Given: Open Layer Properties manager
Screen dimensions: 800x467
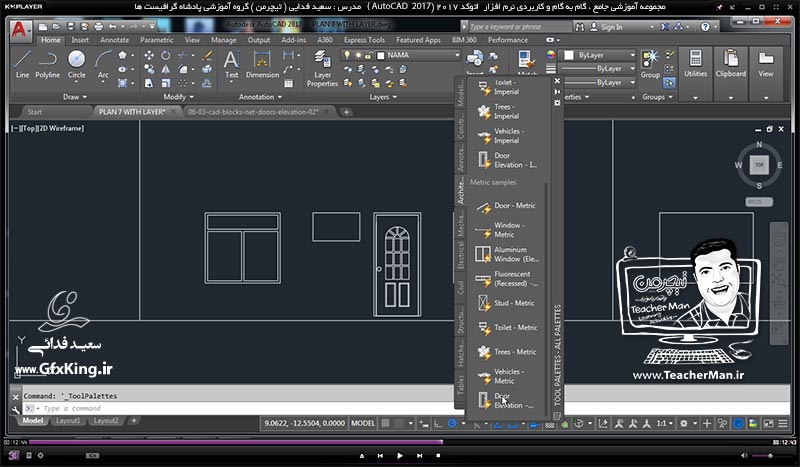Looking at the screenshot, I should tap(322, 68).
